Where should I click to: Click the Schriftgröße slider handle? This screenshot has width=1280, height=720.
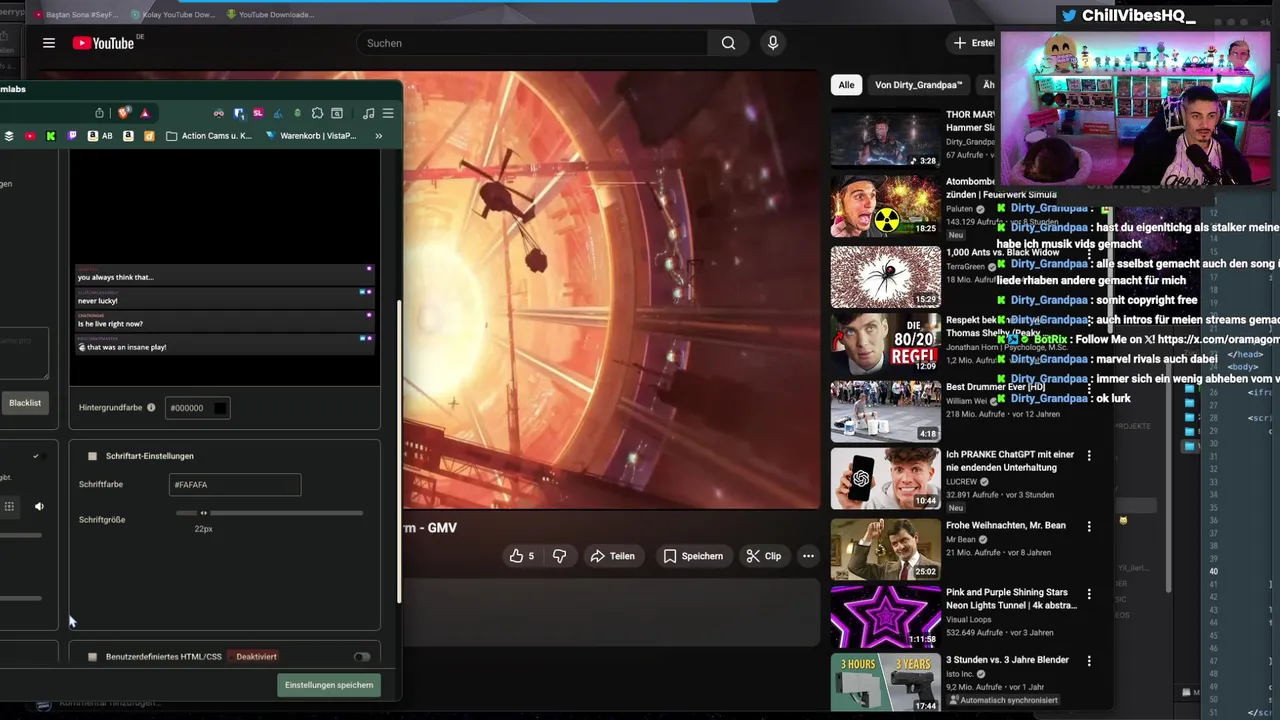[203, 513]
